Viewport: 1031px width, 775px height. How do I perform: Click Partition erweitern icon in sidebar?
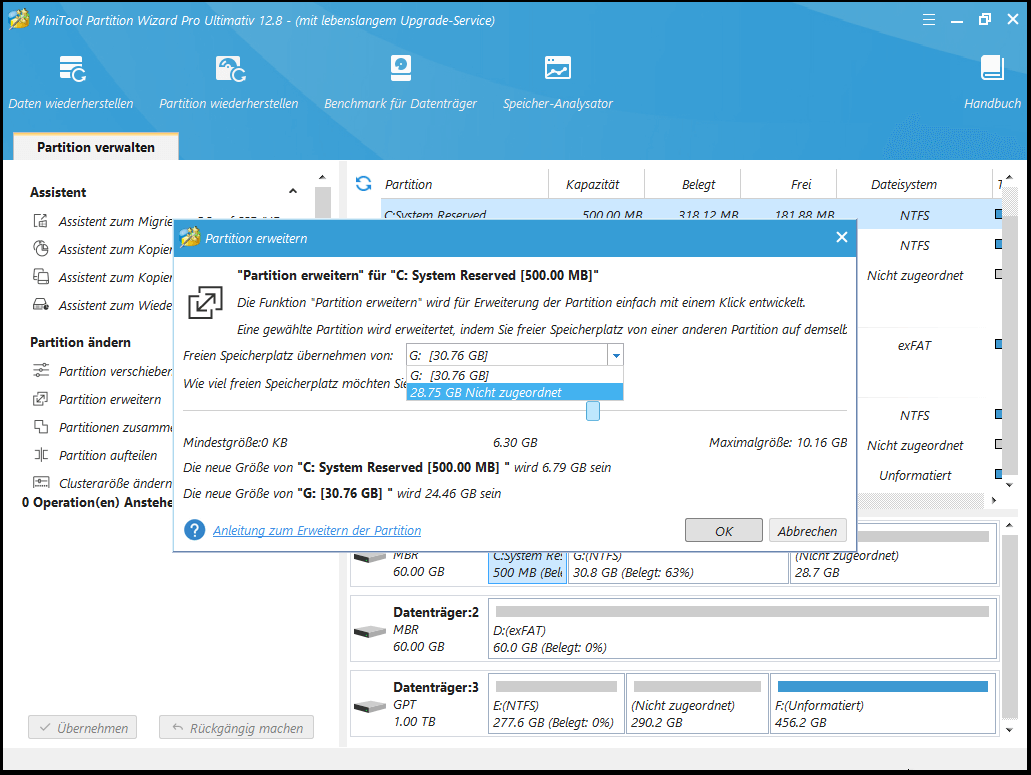41,399
